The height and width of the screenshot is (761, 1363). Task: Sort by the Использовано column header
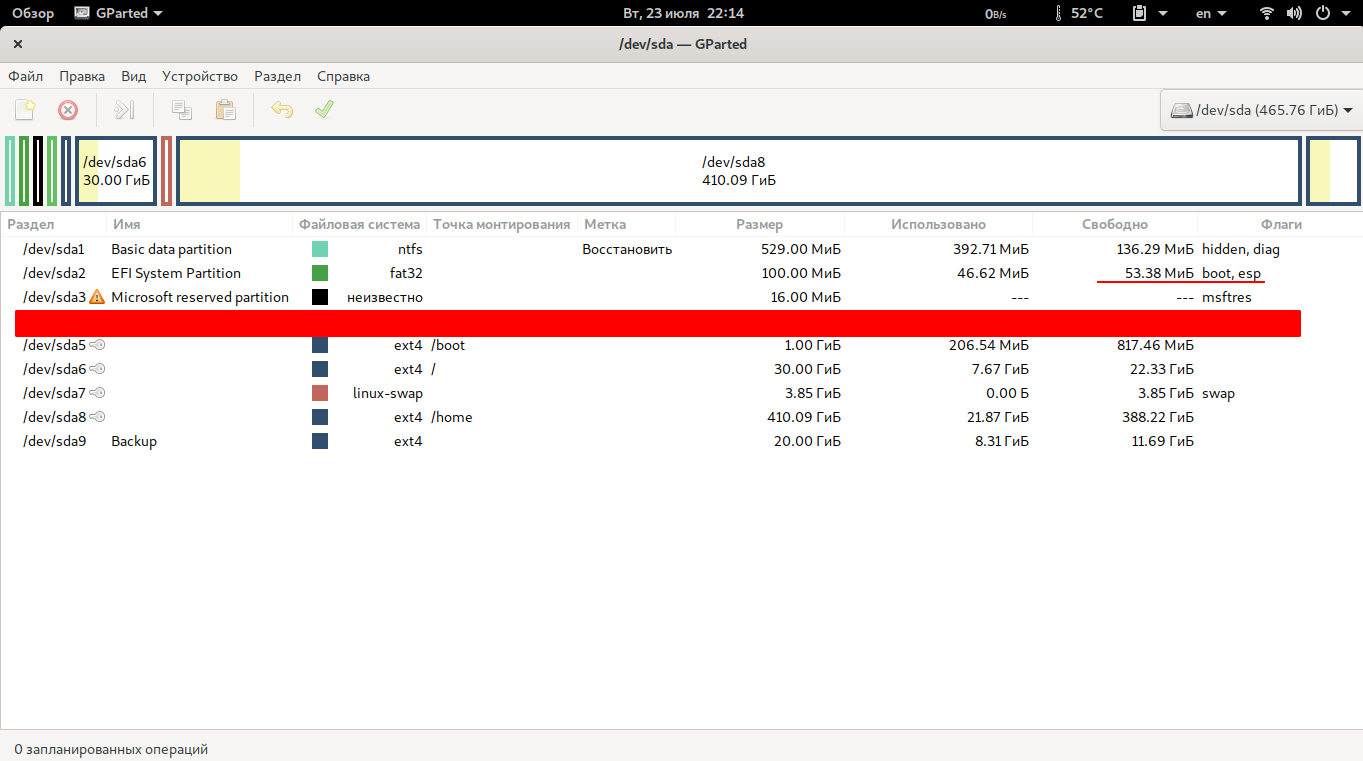(x=938, y=224)
